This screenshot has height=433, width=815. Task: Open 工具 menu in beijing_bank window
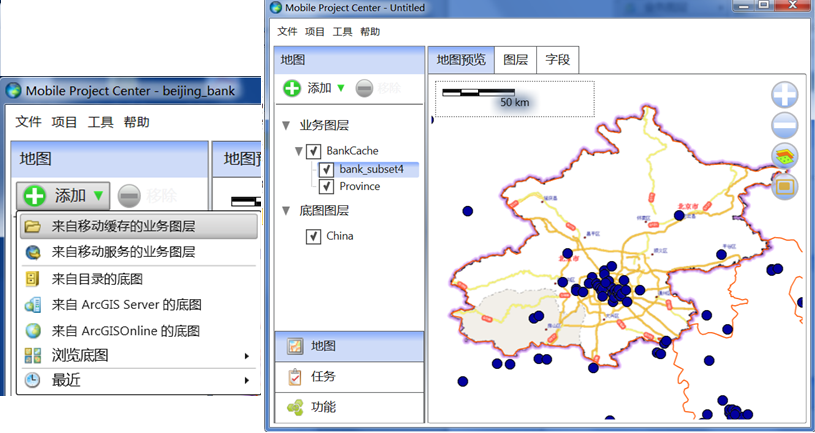pyautogui.click(x=100, y=122)
